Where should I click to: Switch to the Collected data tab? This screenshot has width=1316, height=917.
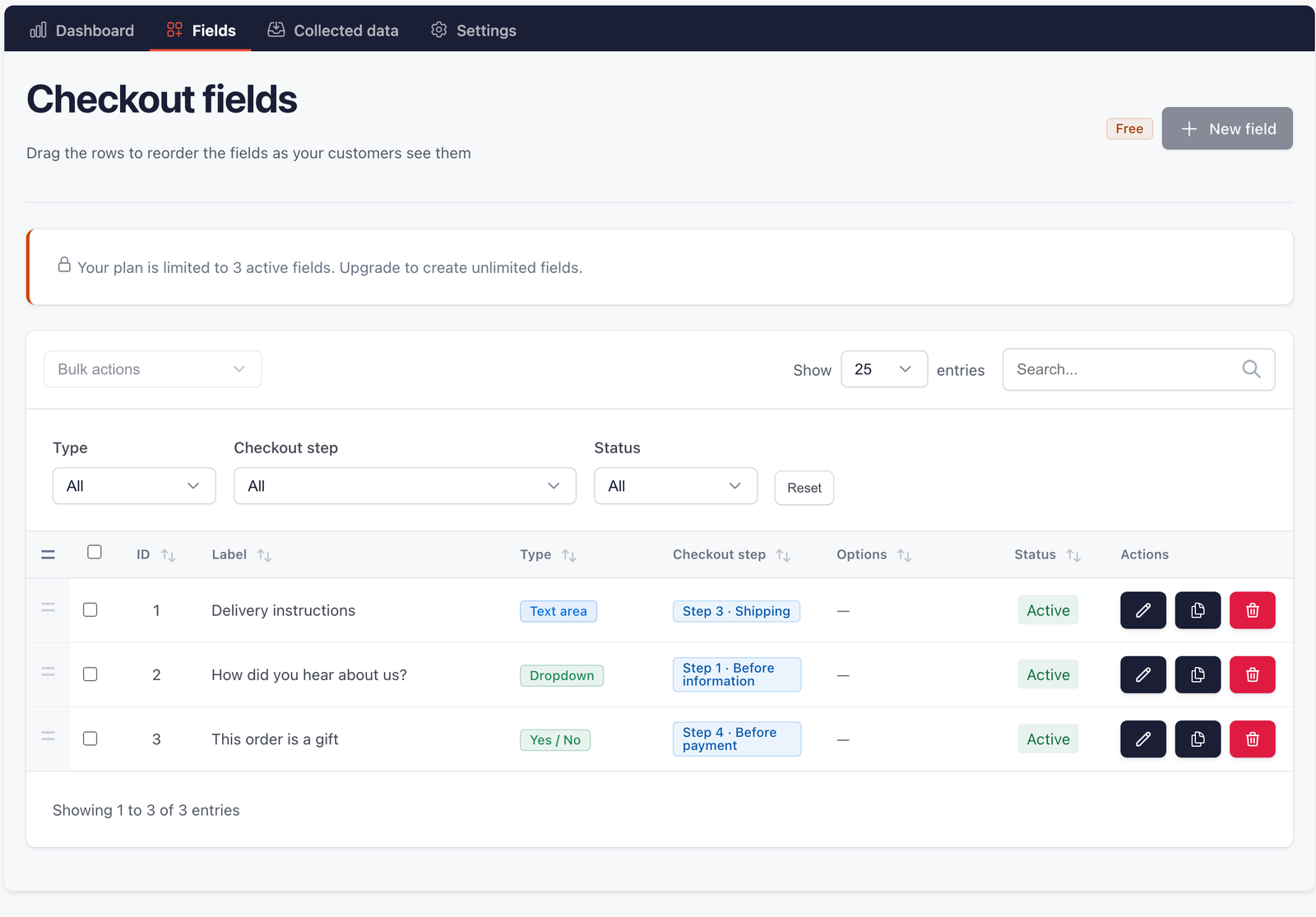click(333, 30)
